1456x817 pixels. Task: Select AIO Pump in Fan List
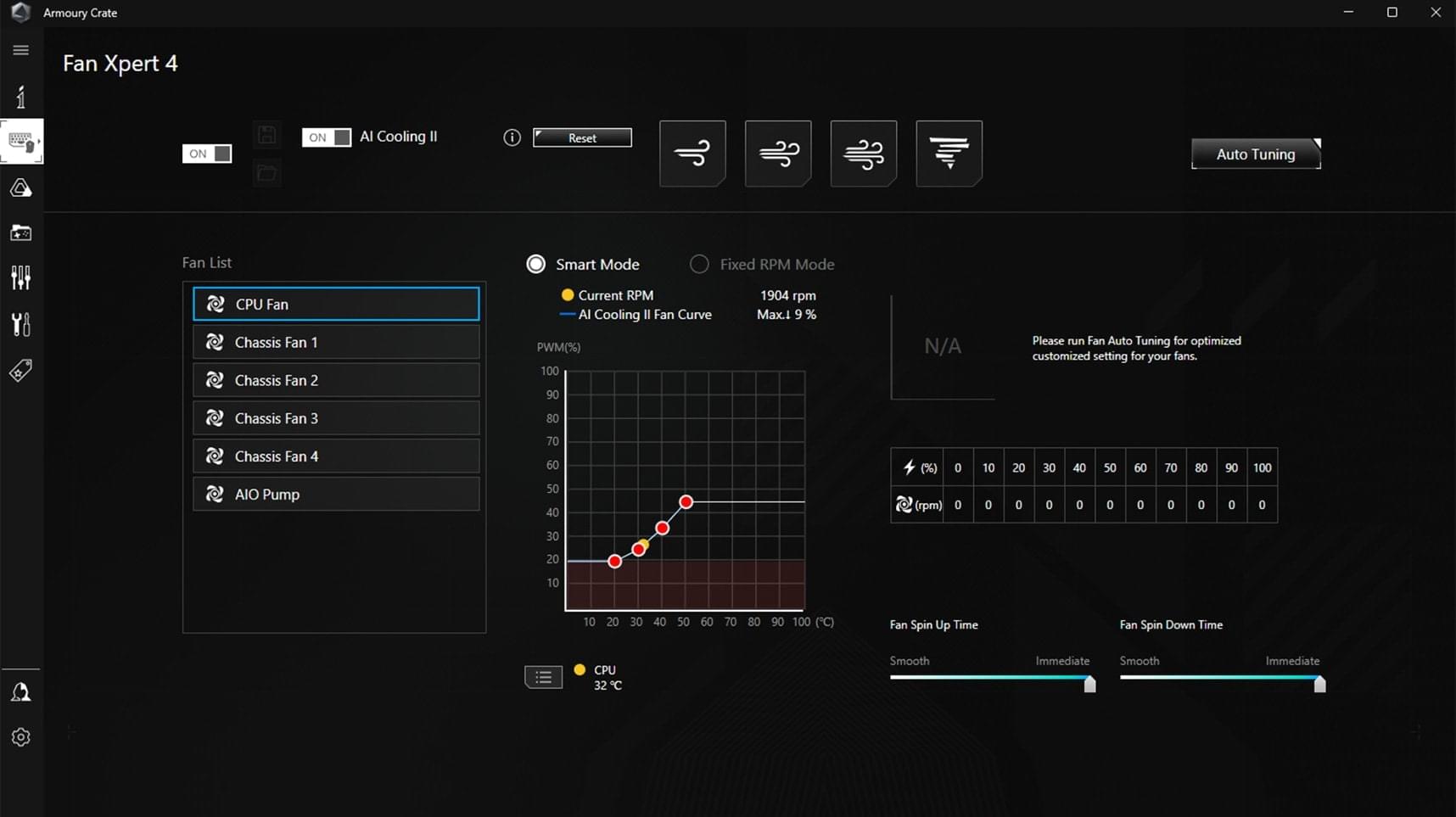(336, 494)
